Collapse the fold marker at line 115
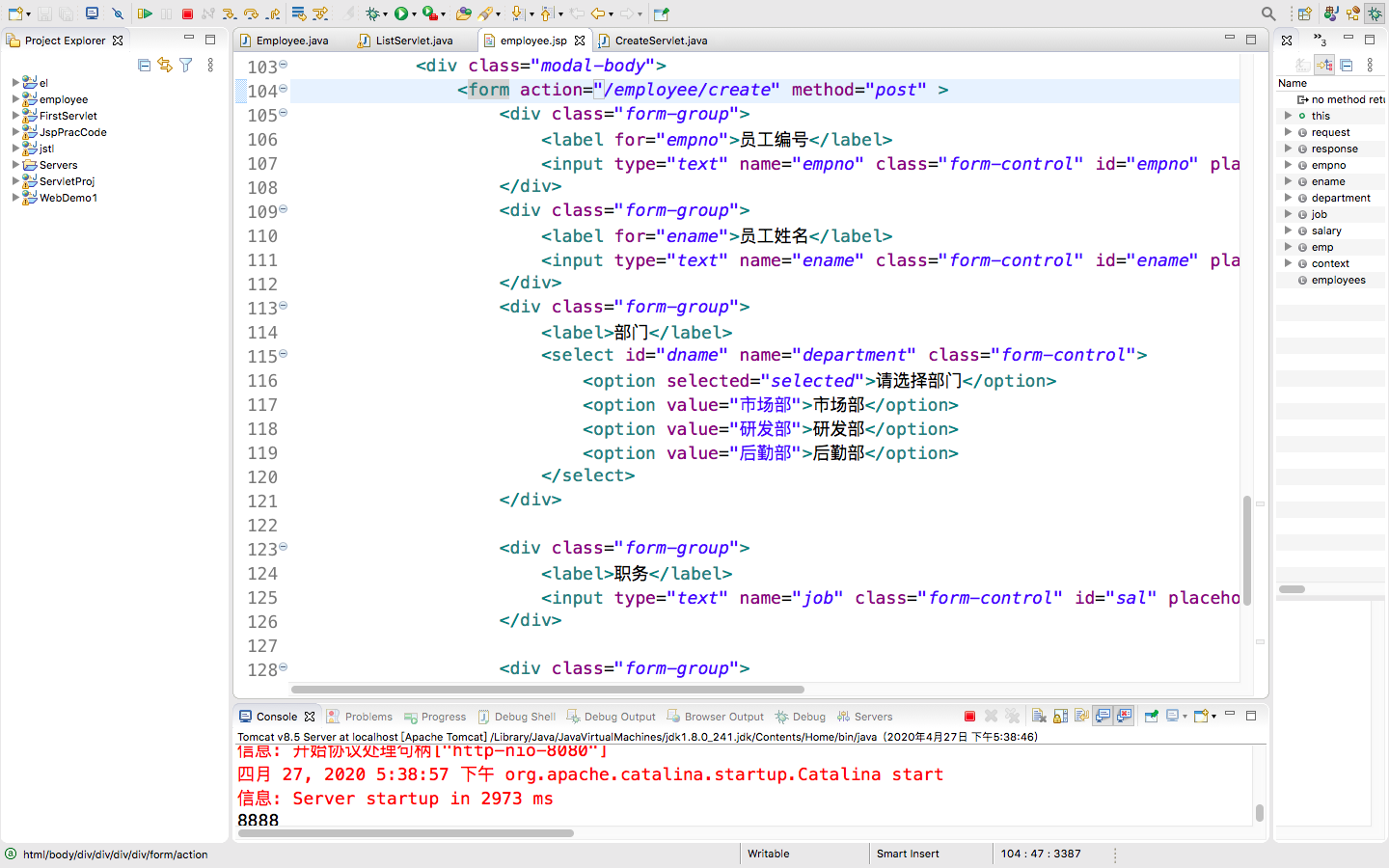 click(x=284, y=354)
